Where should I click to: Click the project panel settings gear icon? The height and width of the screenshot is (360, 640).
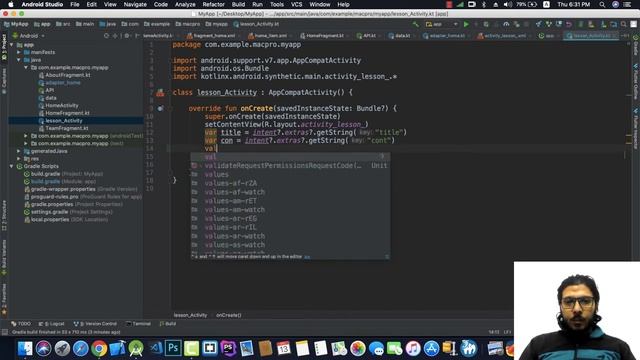tap(127, 36)
